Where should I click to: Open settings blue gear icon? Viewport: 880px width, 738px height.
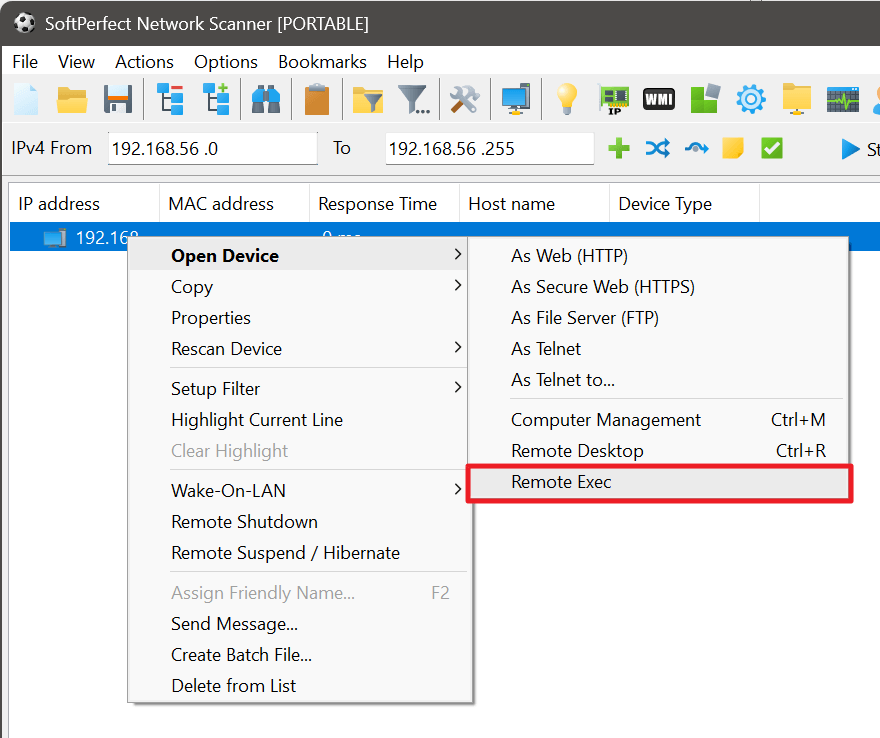[x=751, y=100]
